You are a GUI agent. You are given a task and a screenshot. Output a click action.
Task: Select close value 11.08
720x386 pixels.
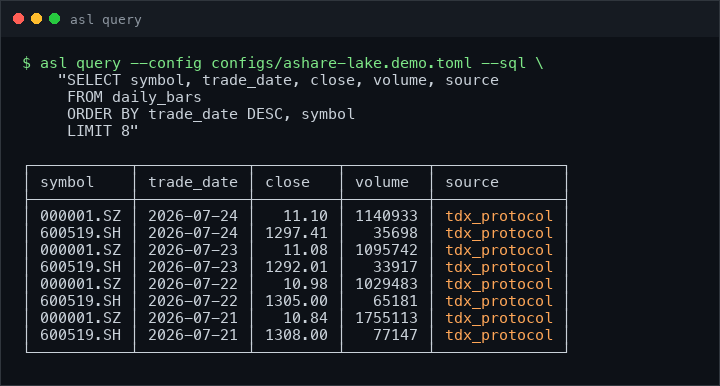click(x=305, y=250)
